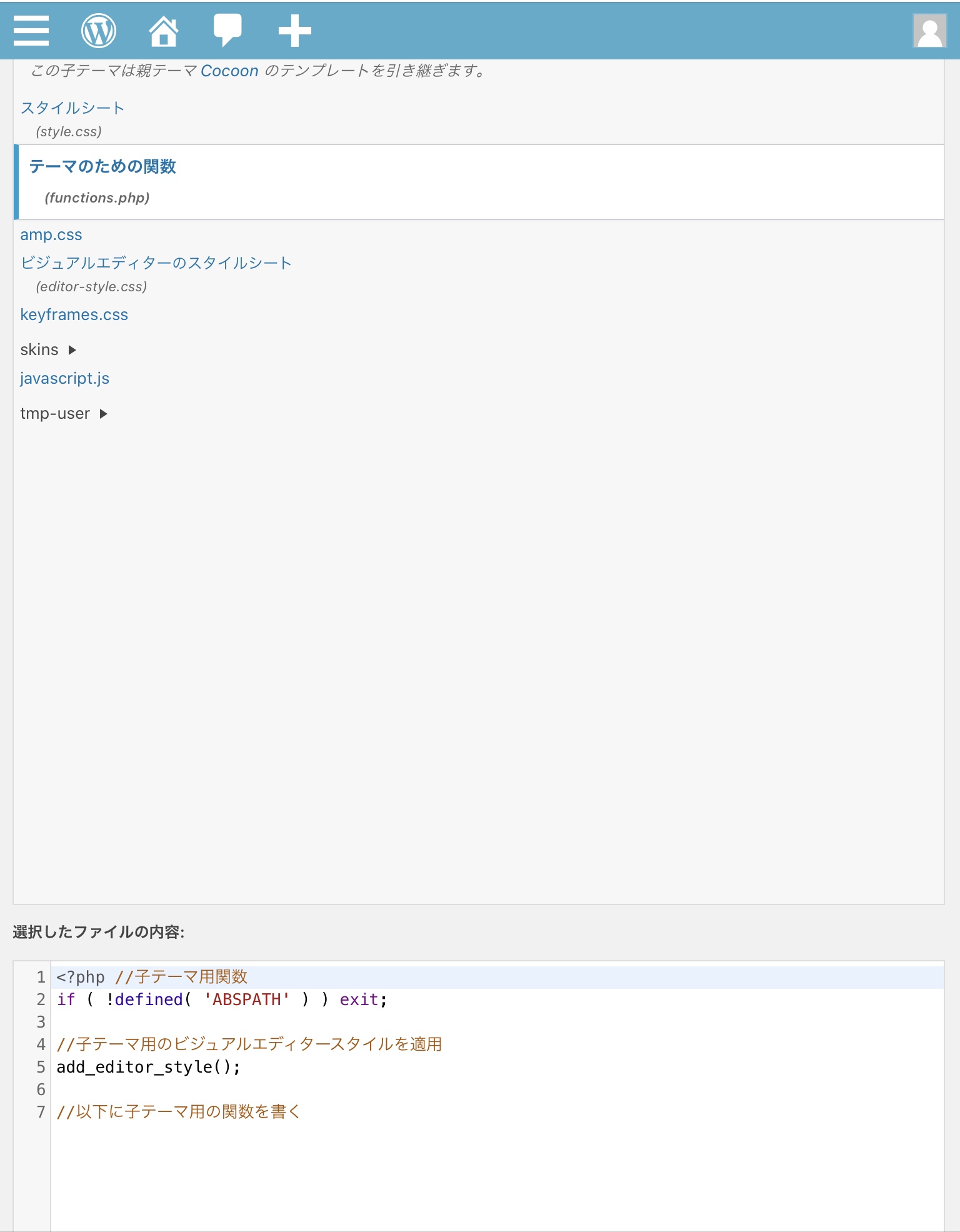Screen dimensions: 960x1232
Task: Open the hamburger menu in admin bar
Action: (31, 31)
